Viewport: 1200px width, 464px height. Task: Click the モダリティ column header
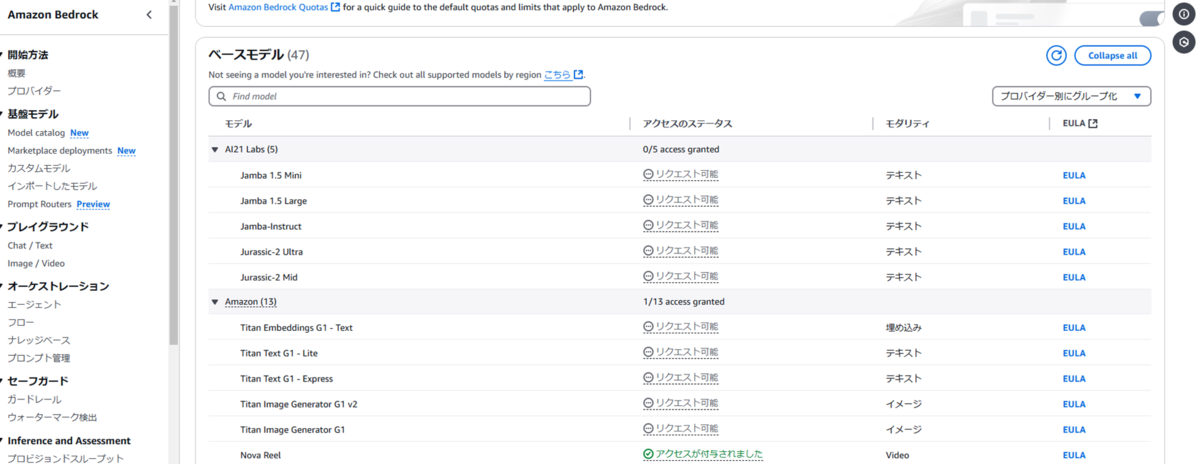click(x=907, y=124)
